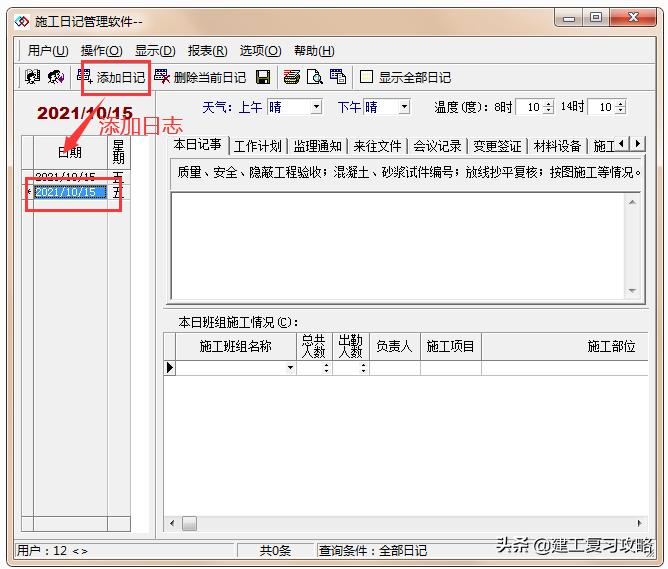Click the 施工部位 column header
Image resolution: width=668 pixels, height=569 pixels.
[565, 346]
